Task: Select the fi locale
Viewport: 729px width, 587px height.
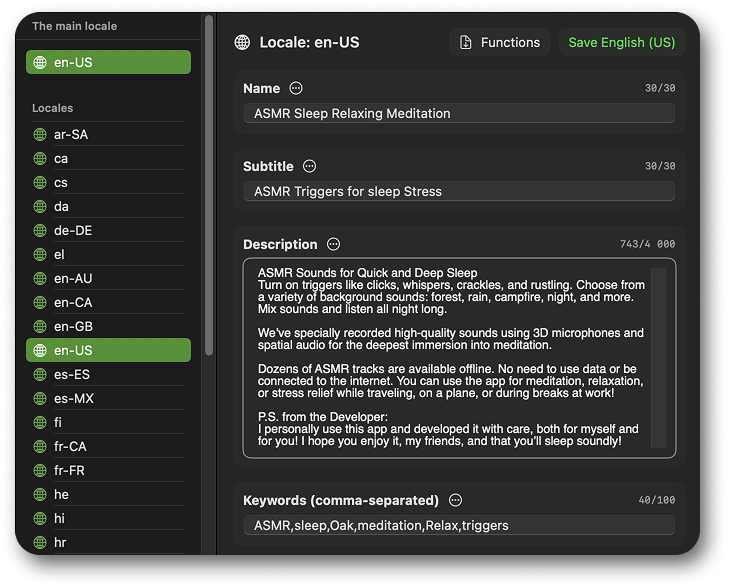Action: [x=108, y=422]
